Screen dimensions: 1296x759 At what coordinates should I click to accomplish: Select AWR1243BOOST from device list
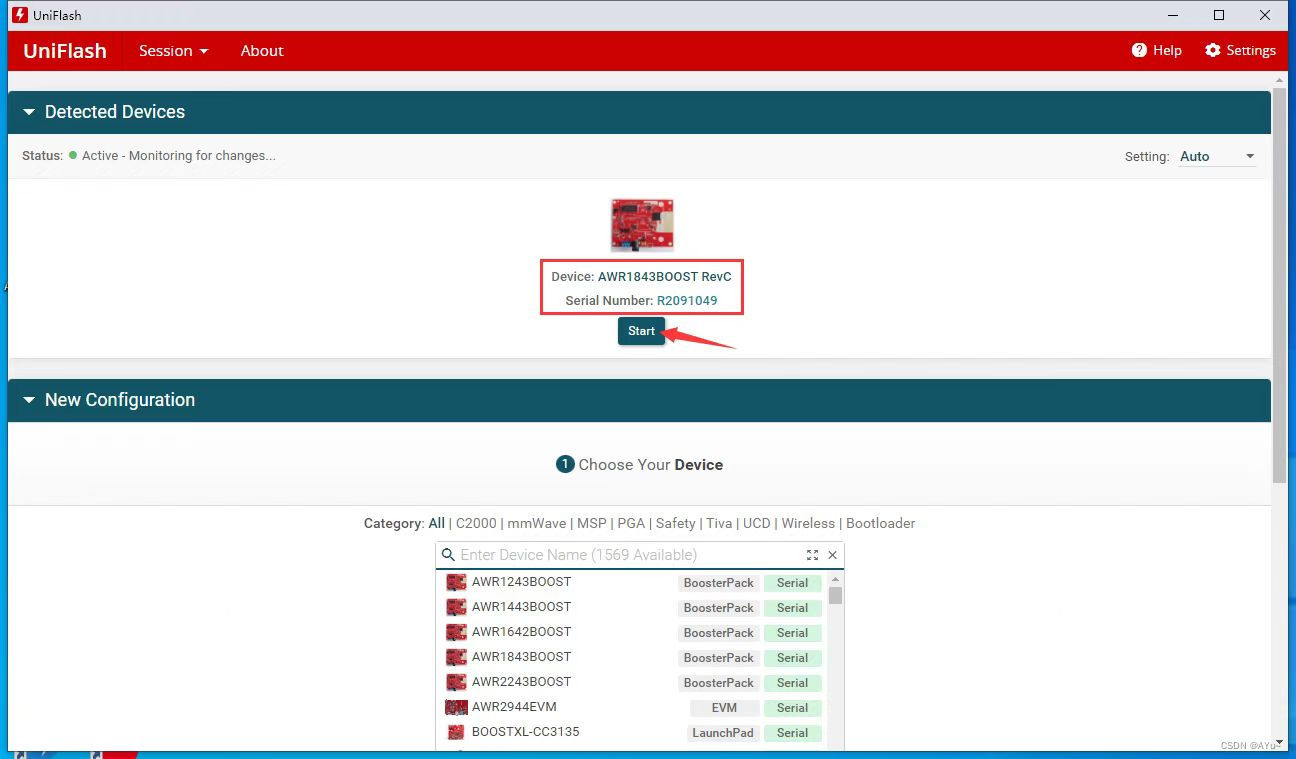pyautogui.click(x=521, y=582)
